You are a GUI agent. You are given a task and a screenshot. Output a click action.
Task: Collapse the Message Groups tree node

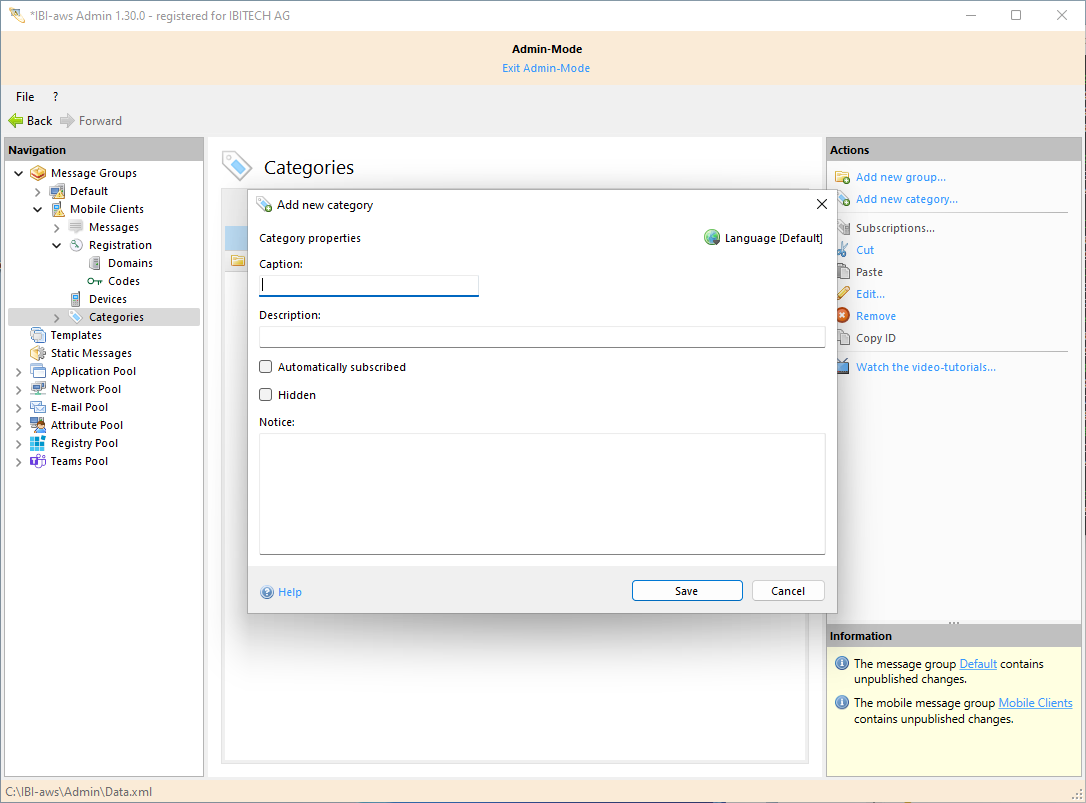click(x=19, y=174)
